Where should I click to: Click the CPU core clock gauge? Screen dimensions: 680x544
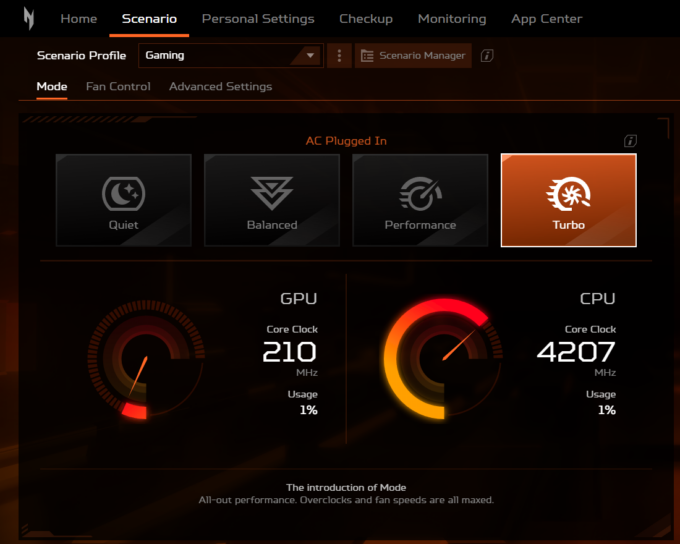tap(441, 359)
